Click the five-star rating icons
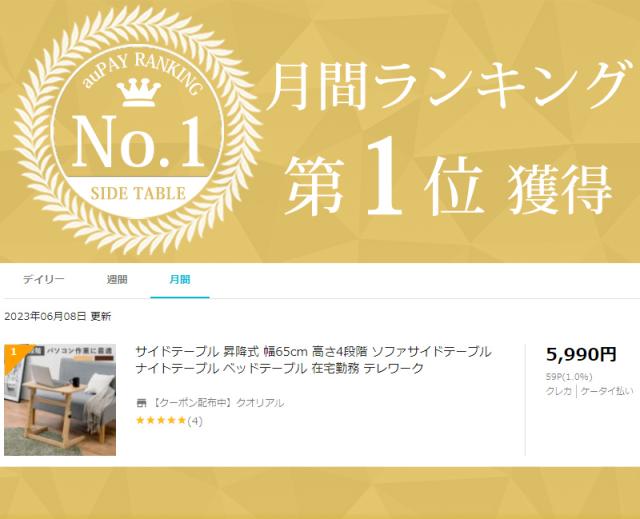 pos(161,420)
